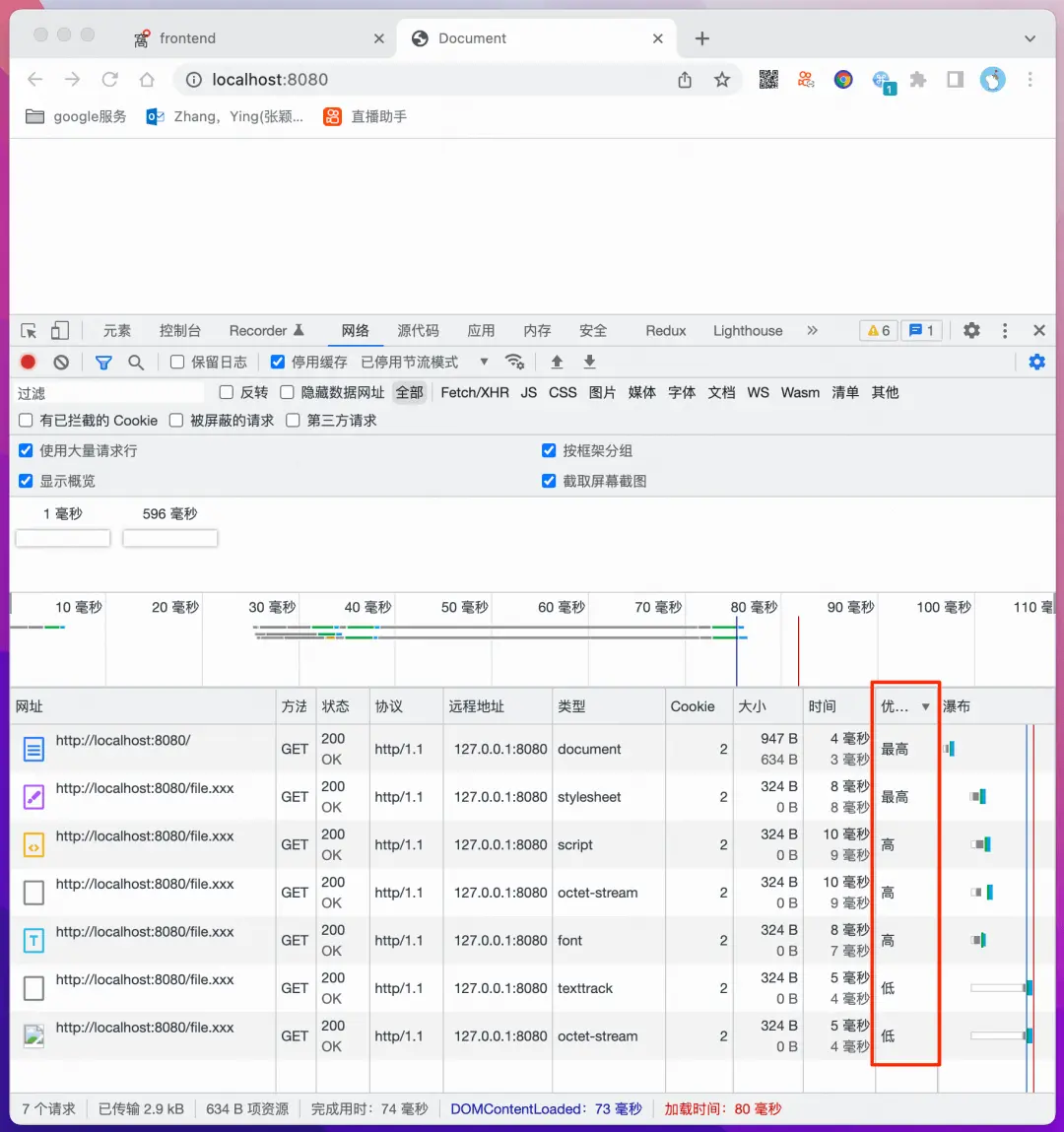The width and height of the screenshot is (1064, 1132).
Task: Uncheck 截取屏幕截图 checkbox
Action: [x=549, y=481]
